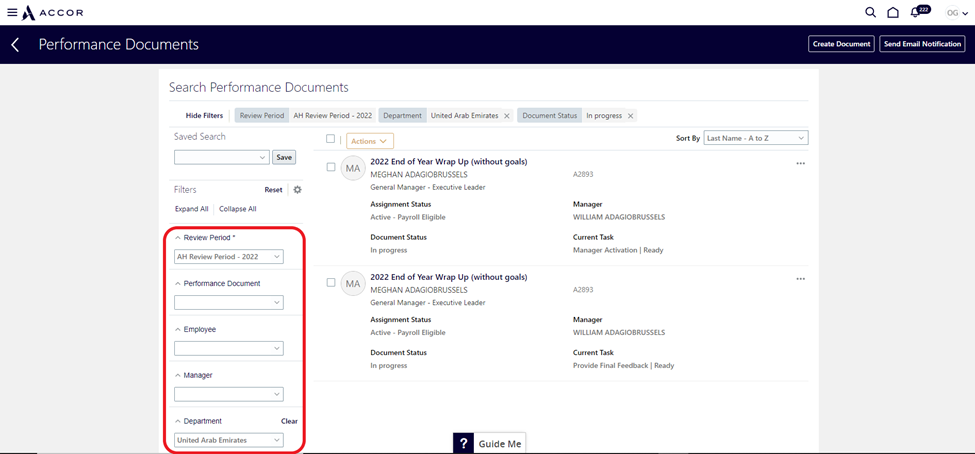
Task: Remove the Document Status filter chip
Action: click(x=630, y=116)
